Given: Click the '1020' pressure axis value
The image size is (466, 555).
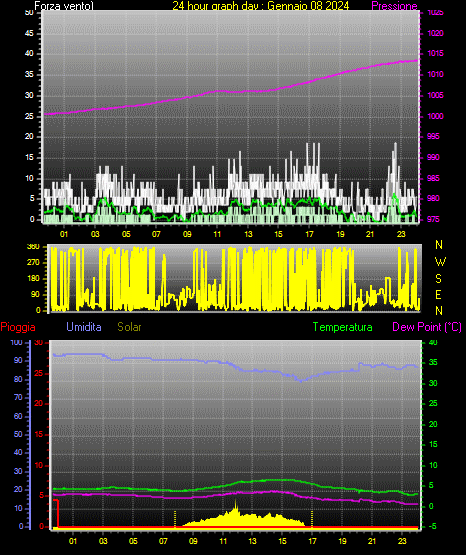Looking at the screenshot, I should pos(435,33).
